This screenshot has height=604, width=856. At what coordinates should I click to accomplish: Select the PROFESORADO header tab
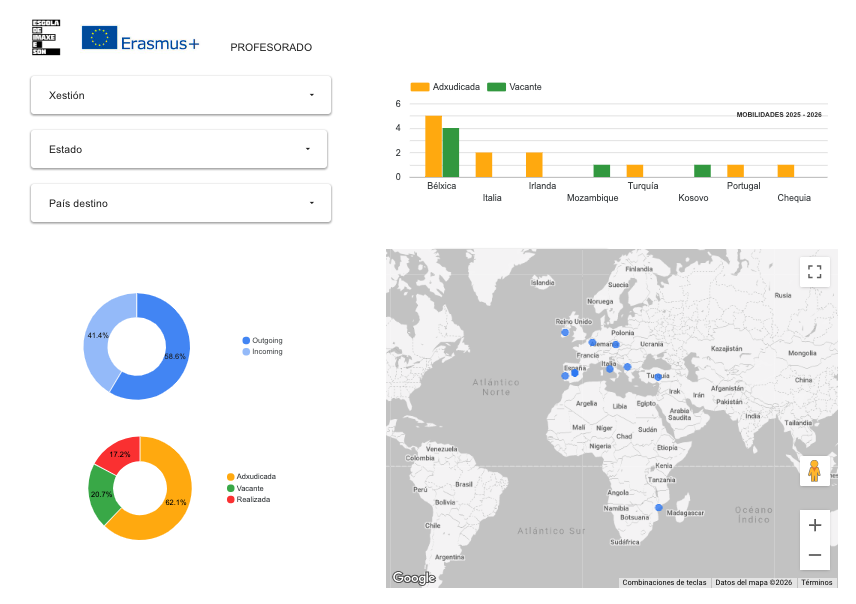(271, 47)
